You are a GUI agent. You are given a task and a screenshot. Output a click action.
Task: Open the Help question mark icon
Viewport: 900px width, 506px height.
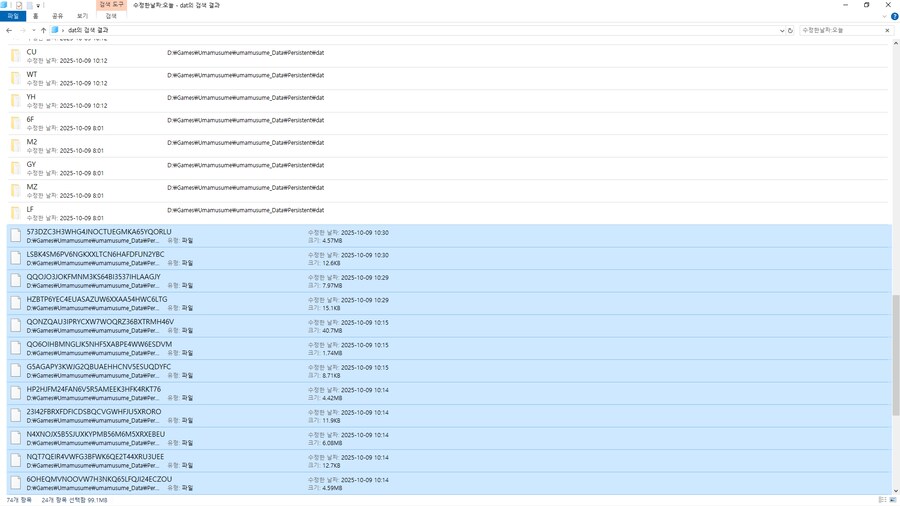click(894, 16)
